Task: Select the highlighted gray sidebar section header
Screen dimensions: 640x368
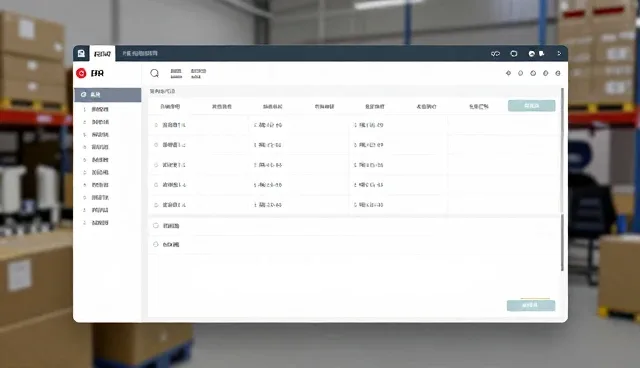Action: pos(108,95)
